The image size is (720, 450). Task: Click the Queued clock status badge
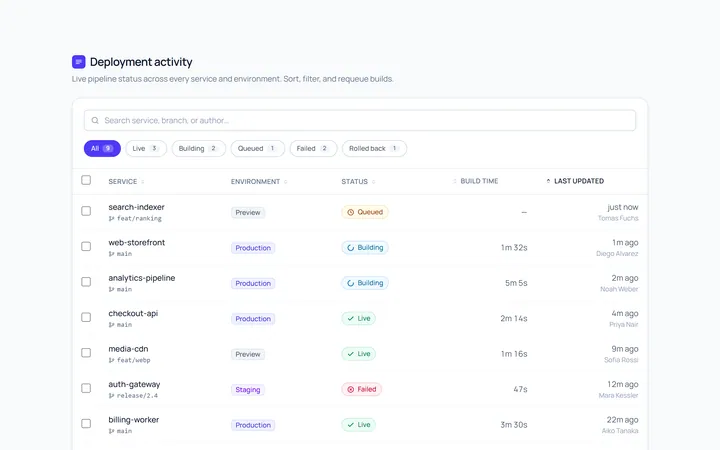click(x=365, y=212)
